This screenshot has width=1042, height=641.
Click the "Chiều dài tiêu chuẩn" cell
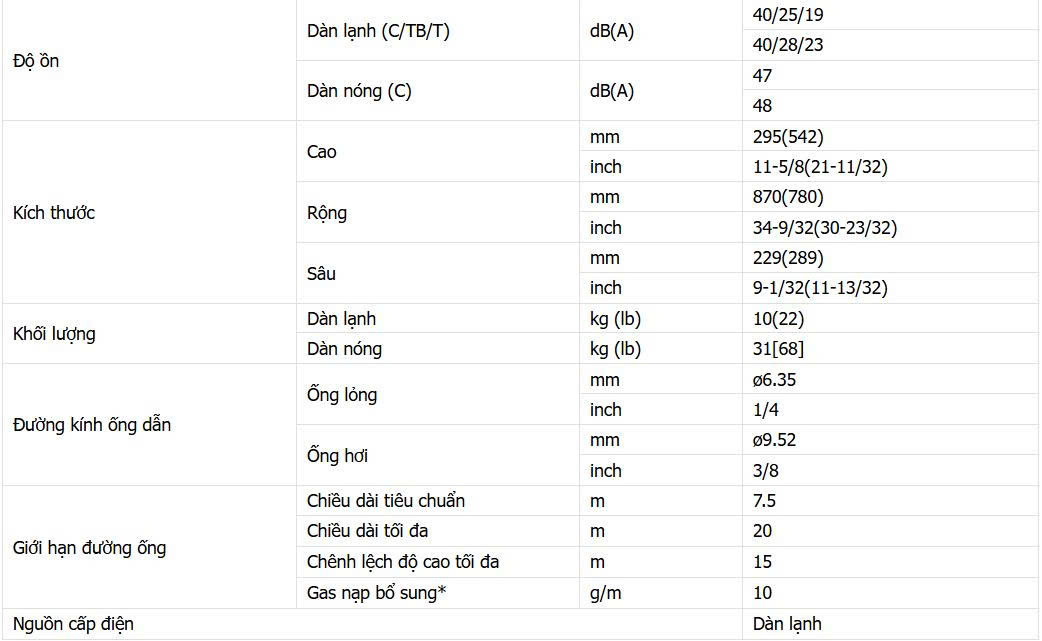point(386,501)
